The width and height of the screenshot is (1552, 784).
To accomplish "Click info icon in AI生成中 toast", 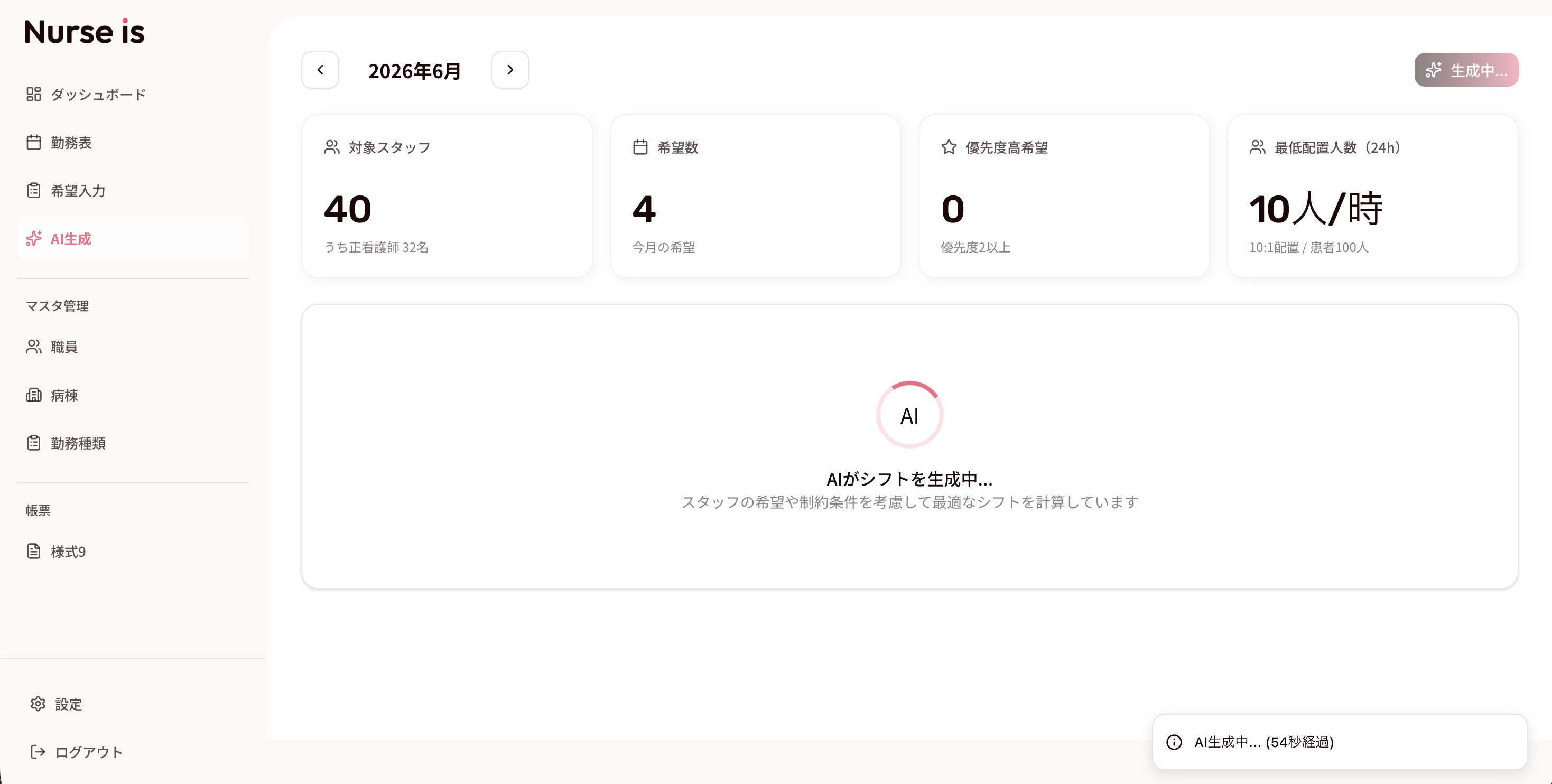I will point(1174,742).
